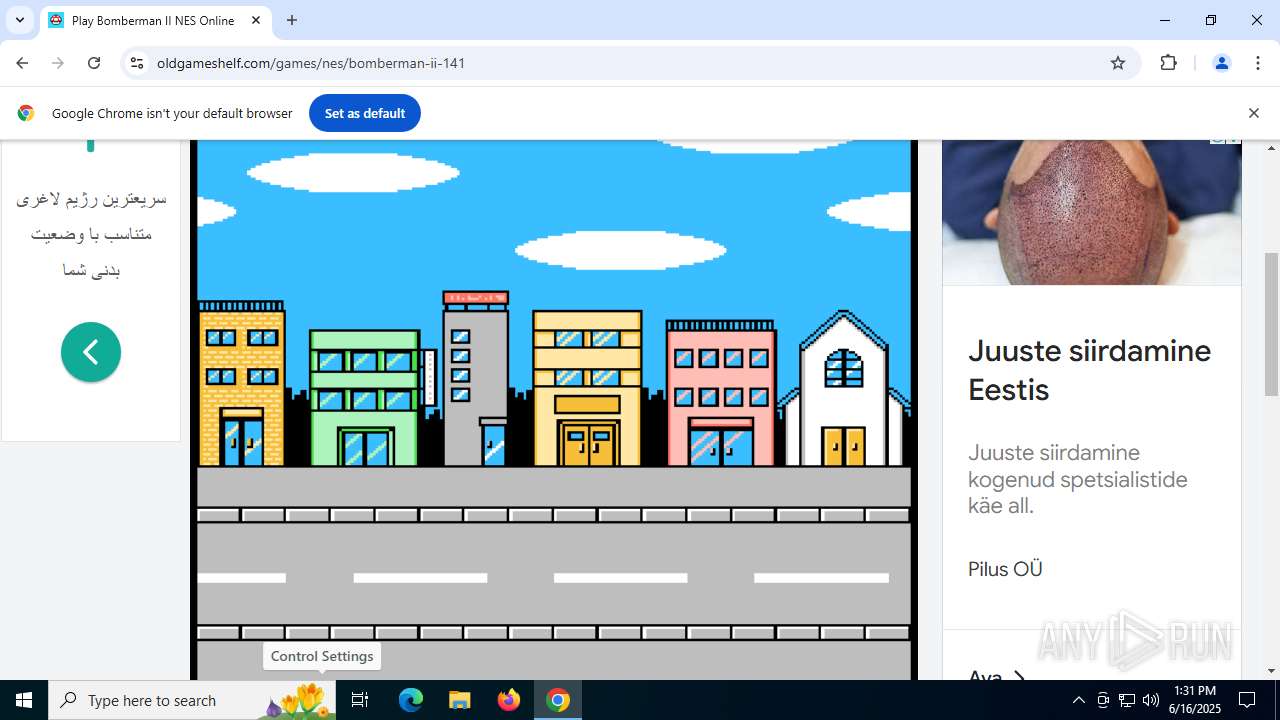The width and height of the screenshot is (1280, 720).
Task: Click the Bomberman game canvas
Action: pyautogui.click(x=554, y=410)
